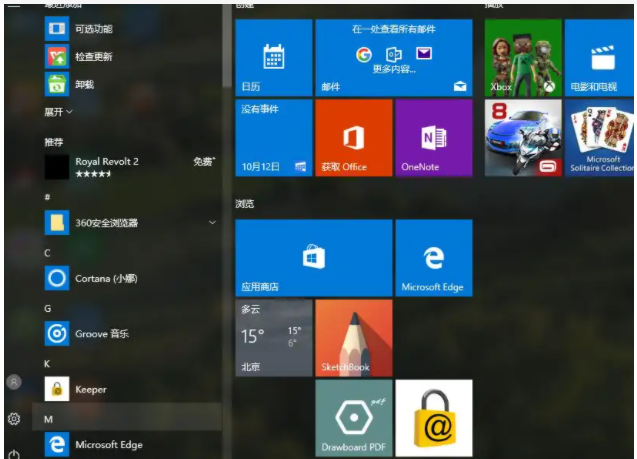The width and height of the screenshot is (637, 459).
Task: Open the 没有事件 10月12日 calendar tile
Action: (x=274, y=138)
